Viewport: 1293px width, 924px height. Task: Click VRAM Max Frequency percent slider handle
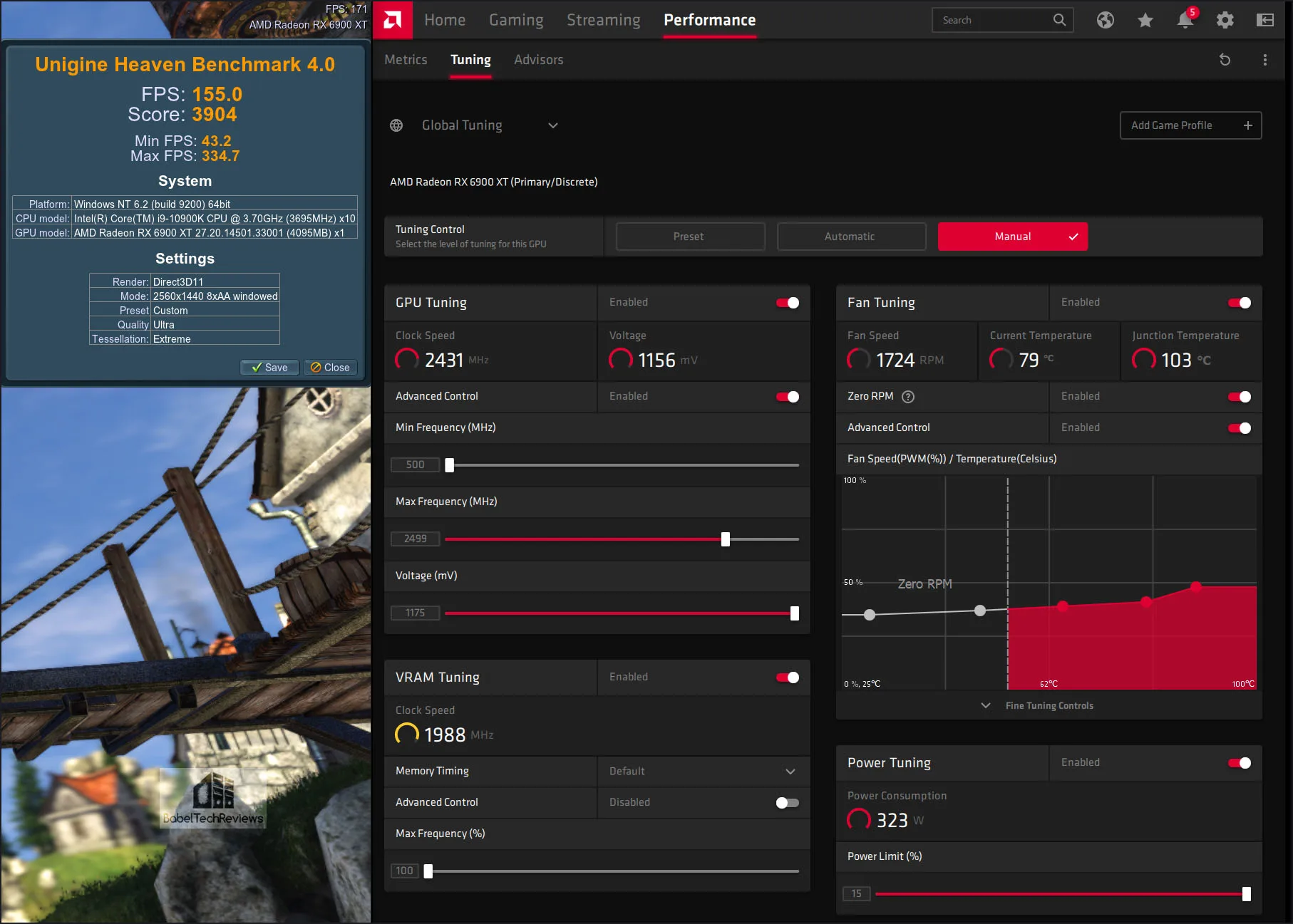pyautogui.click(x=428, y=871)
